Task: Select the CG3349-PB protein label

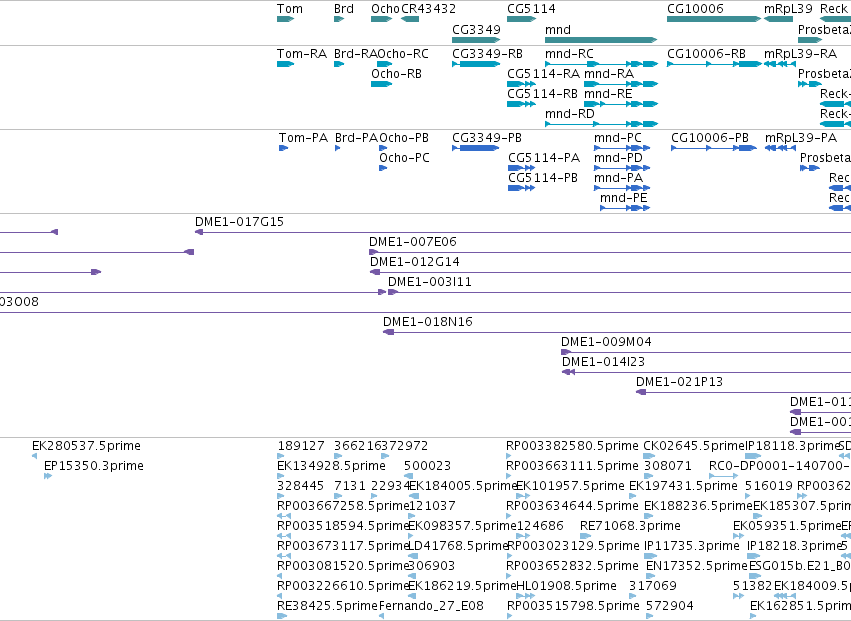Action: (487, 138)
